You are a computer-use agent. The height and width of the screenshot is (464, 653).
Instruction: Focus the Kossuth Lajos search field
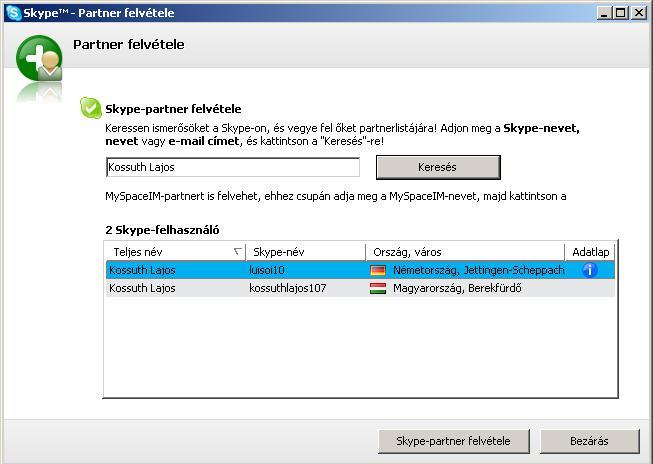(x=232, y=167)
